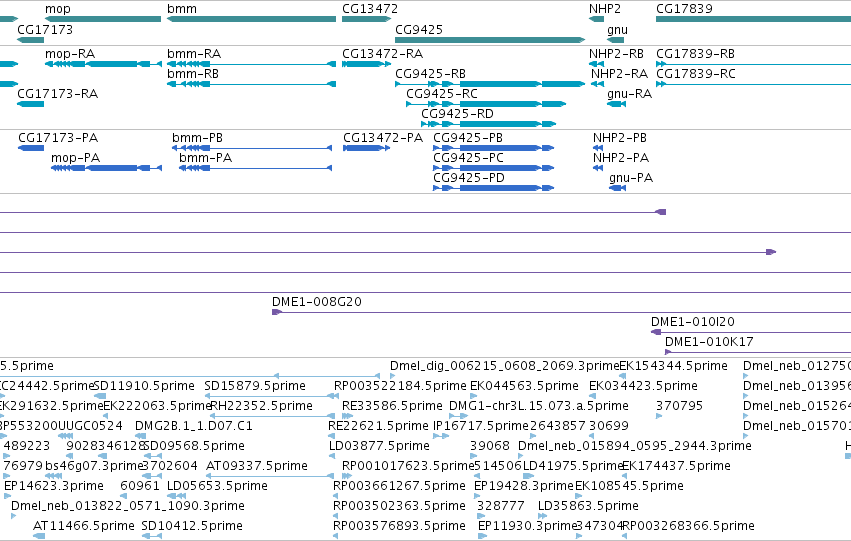Select the SD09568.5prime label

[x=194, y=445]
